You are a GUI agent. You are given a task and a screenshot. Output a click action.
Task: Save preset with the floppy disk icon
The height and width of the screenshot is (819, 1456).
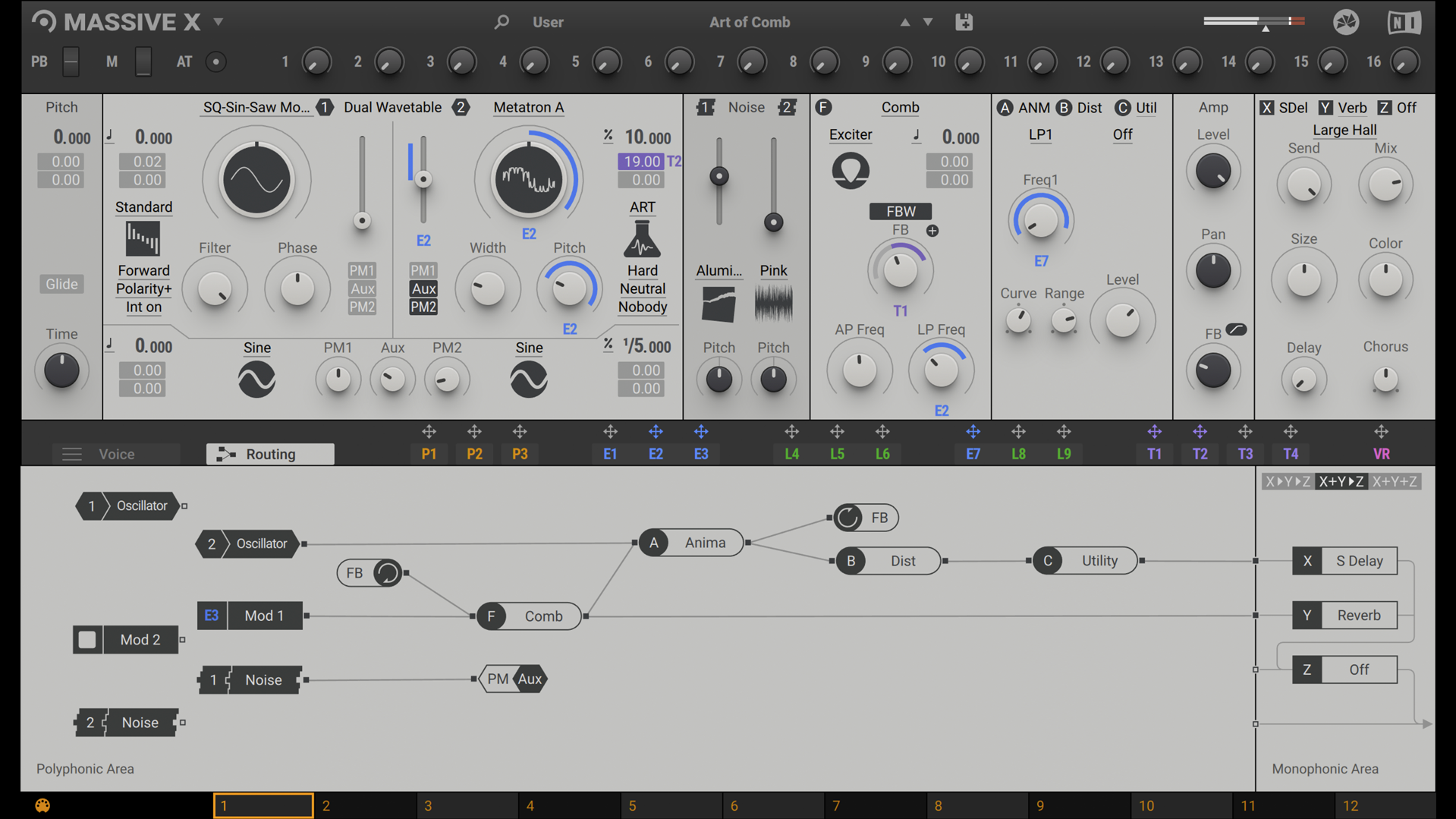click(964, 22)
